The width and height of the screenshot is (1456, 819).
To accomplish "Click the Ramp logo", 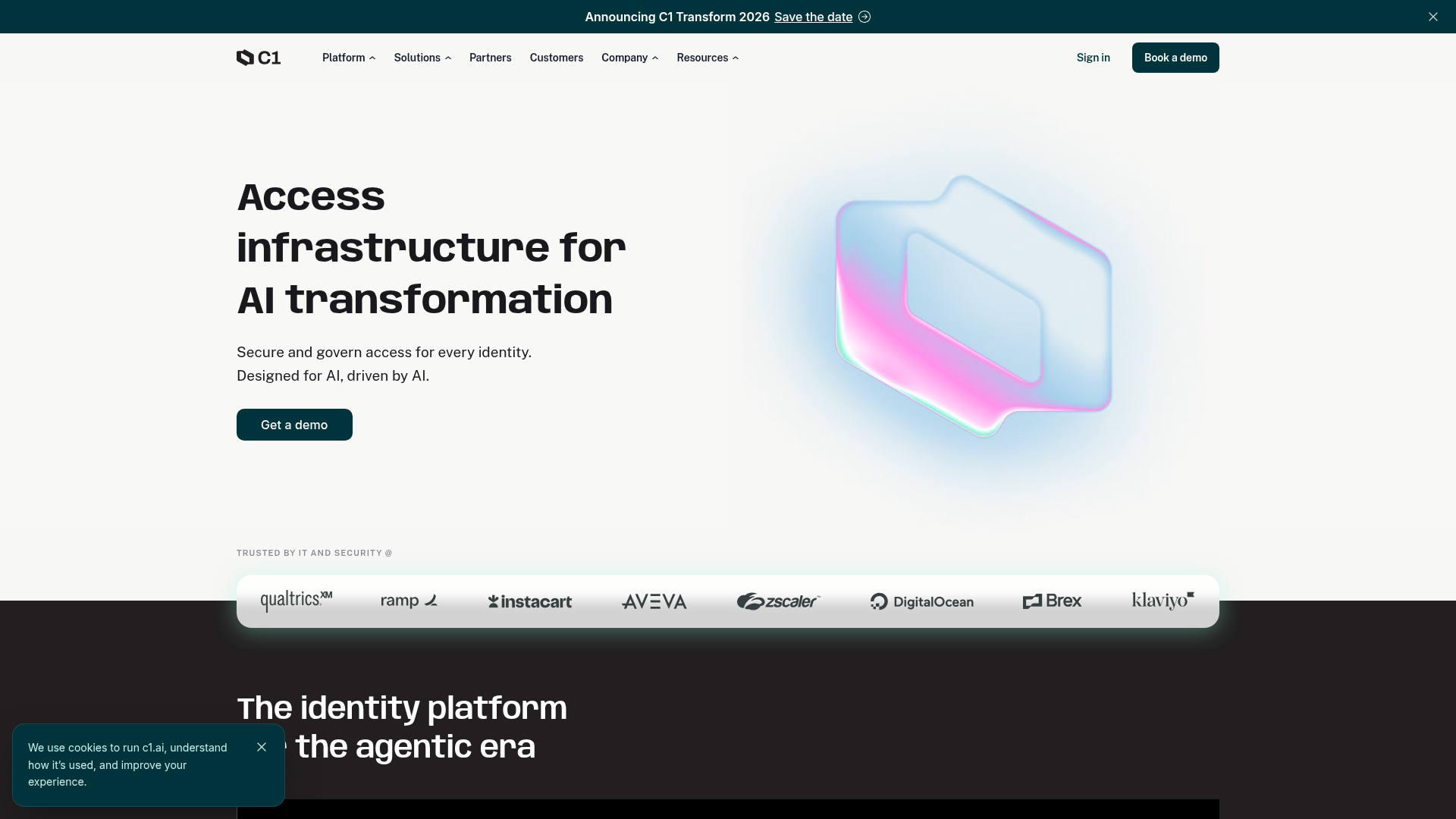I will tap(409, 601).
